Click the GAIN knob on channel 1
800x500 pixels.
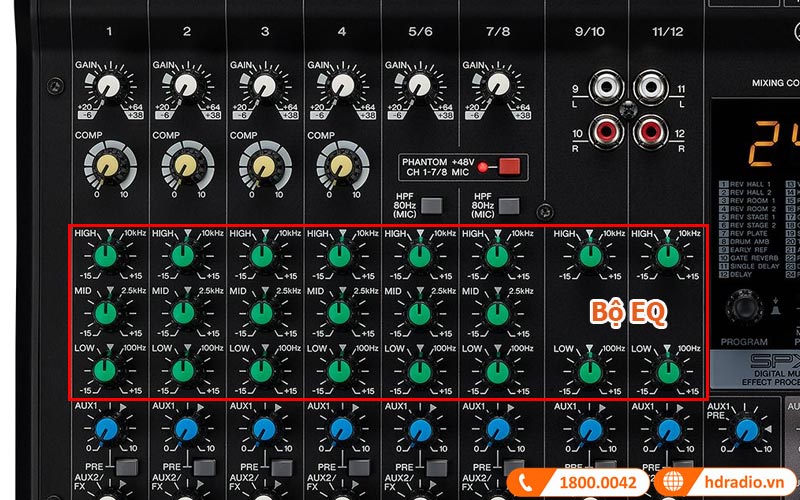[109, 85]
